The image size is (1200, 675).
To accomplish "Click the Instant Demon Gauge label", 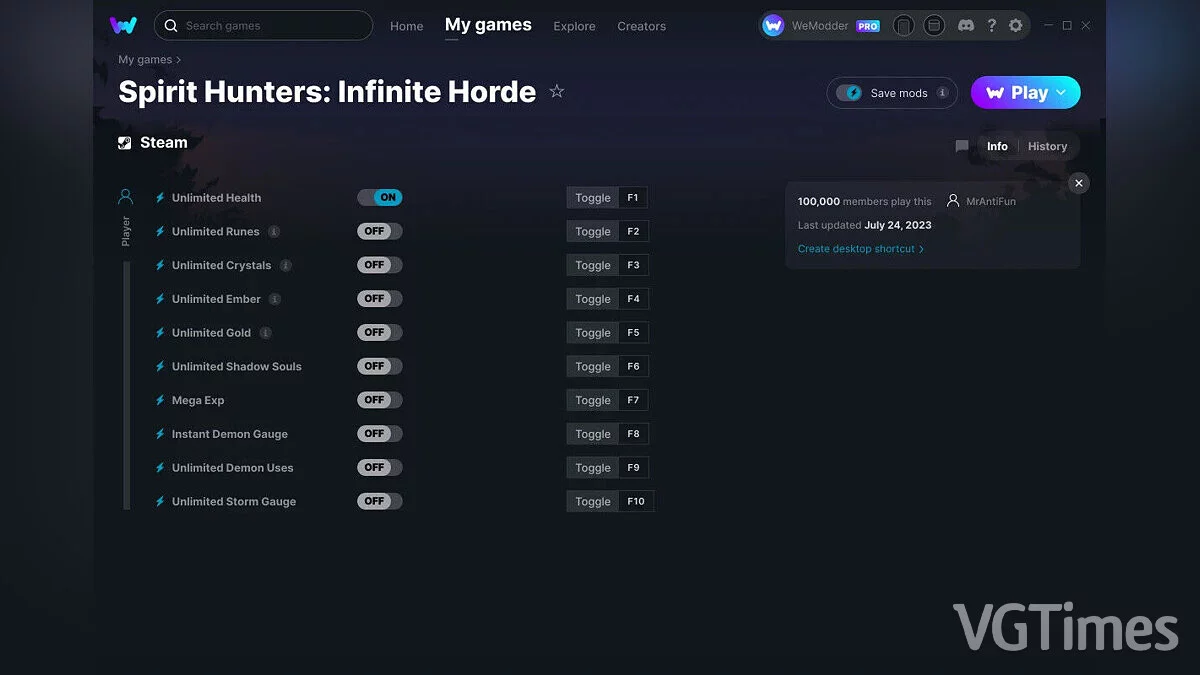I will point(229,434).
